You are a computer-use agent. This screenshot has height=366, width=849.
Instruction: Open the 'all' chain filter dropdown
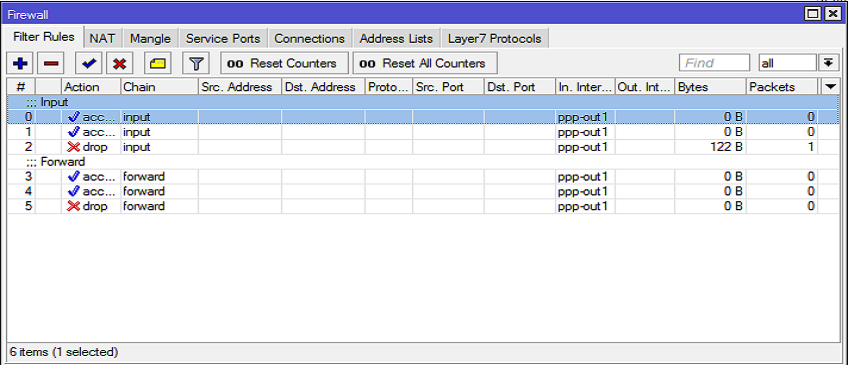[787, 63]
